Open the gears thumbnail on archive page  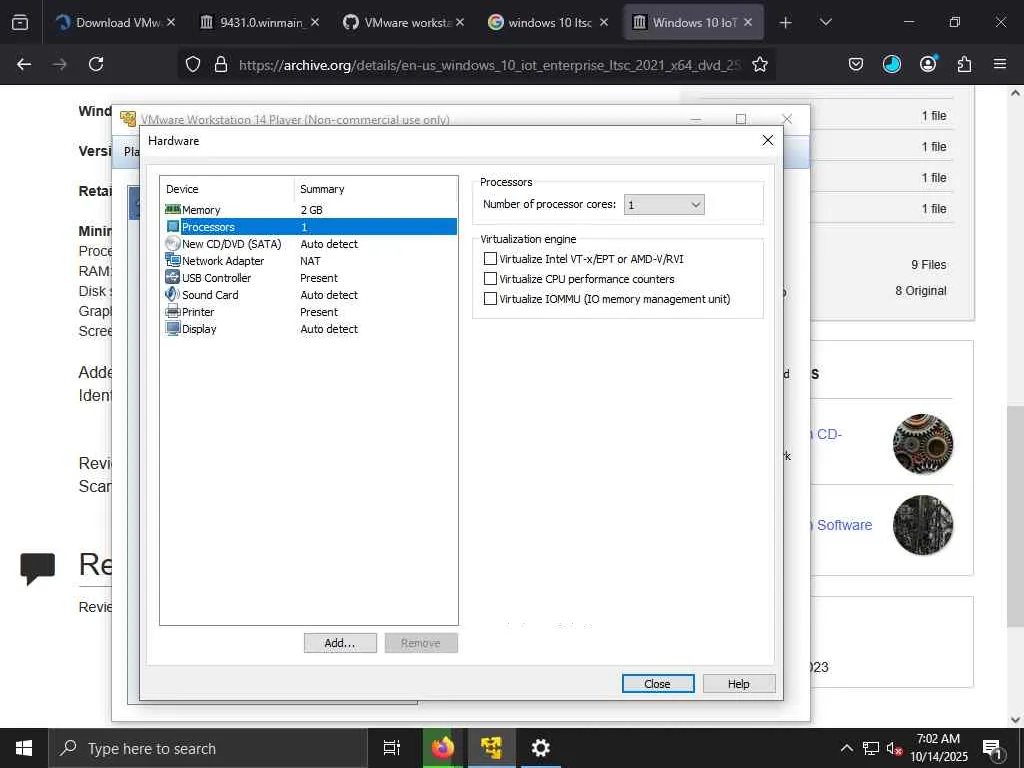point(922,443)
